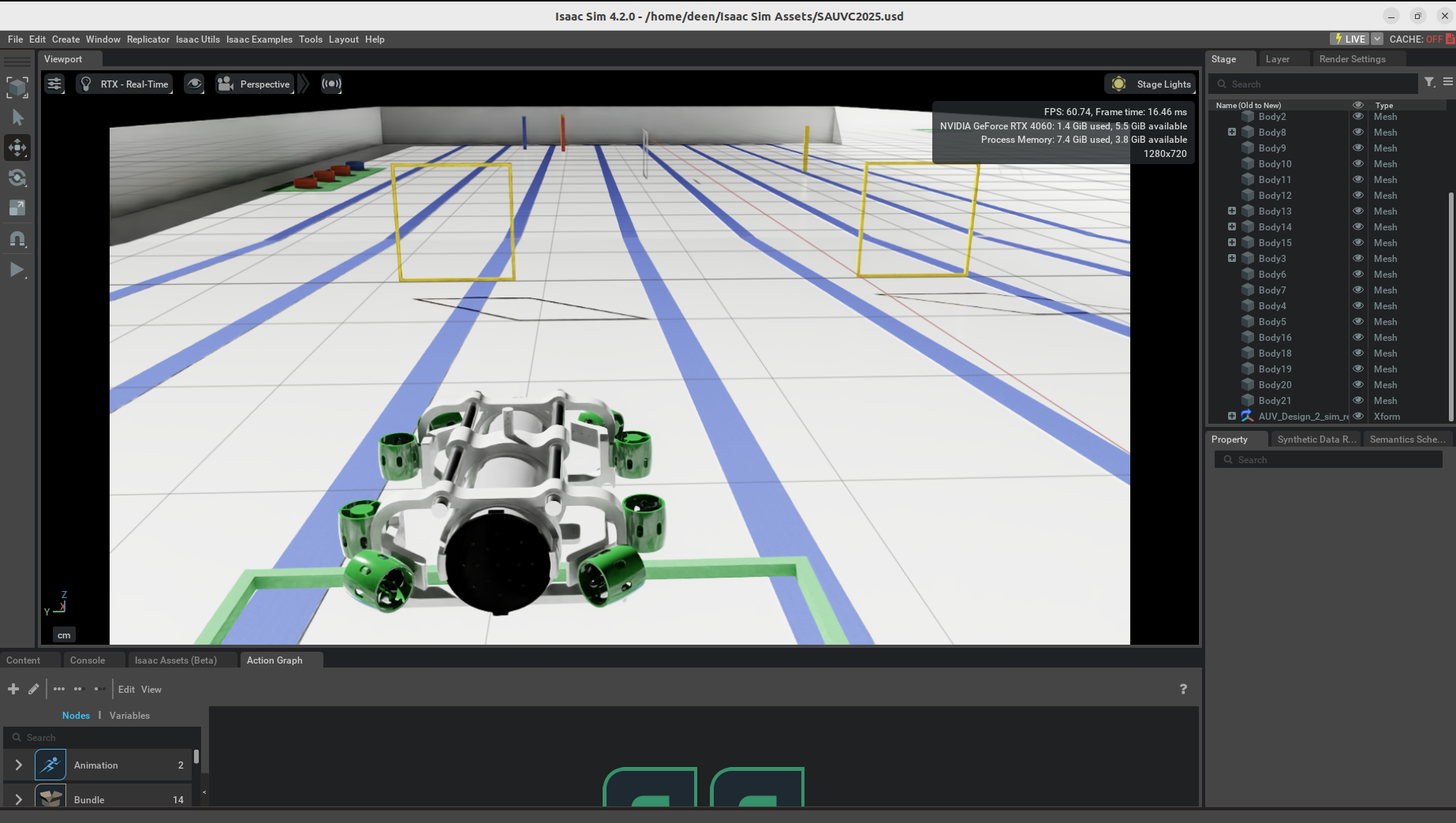Select the Scale tool in left toolbar
This screenshot has height=823, width=1456.
[17, 208]
